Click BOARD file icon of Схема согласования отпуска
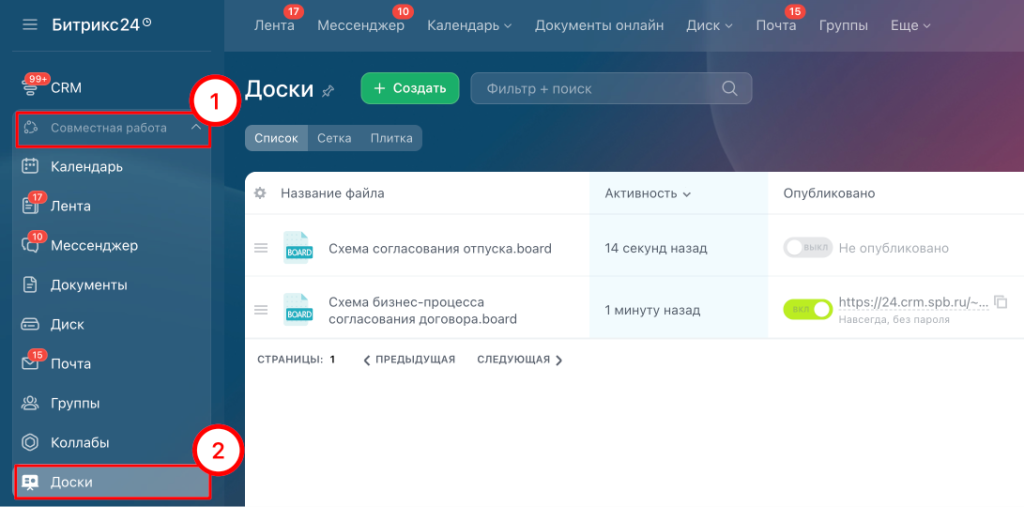 [298, 248]
